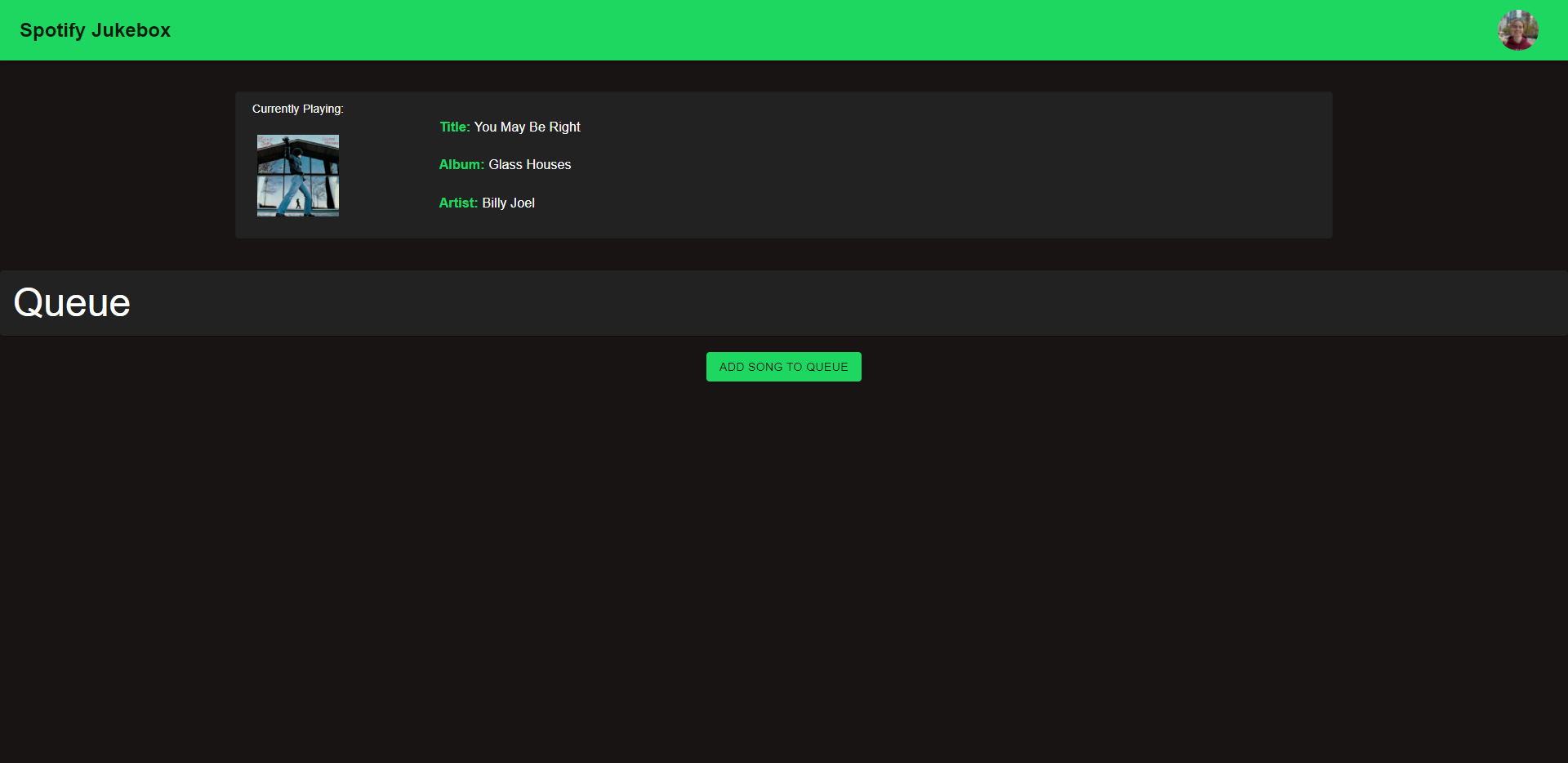
Task: Select the Billy Joel album cover image
Action: pos(297,175)
